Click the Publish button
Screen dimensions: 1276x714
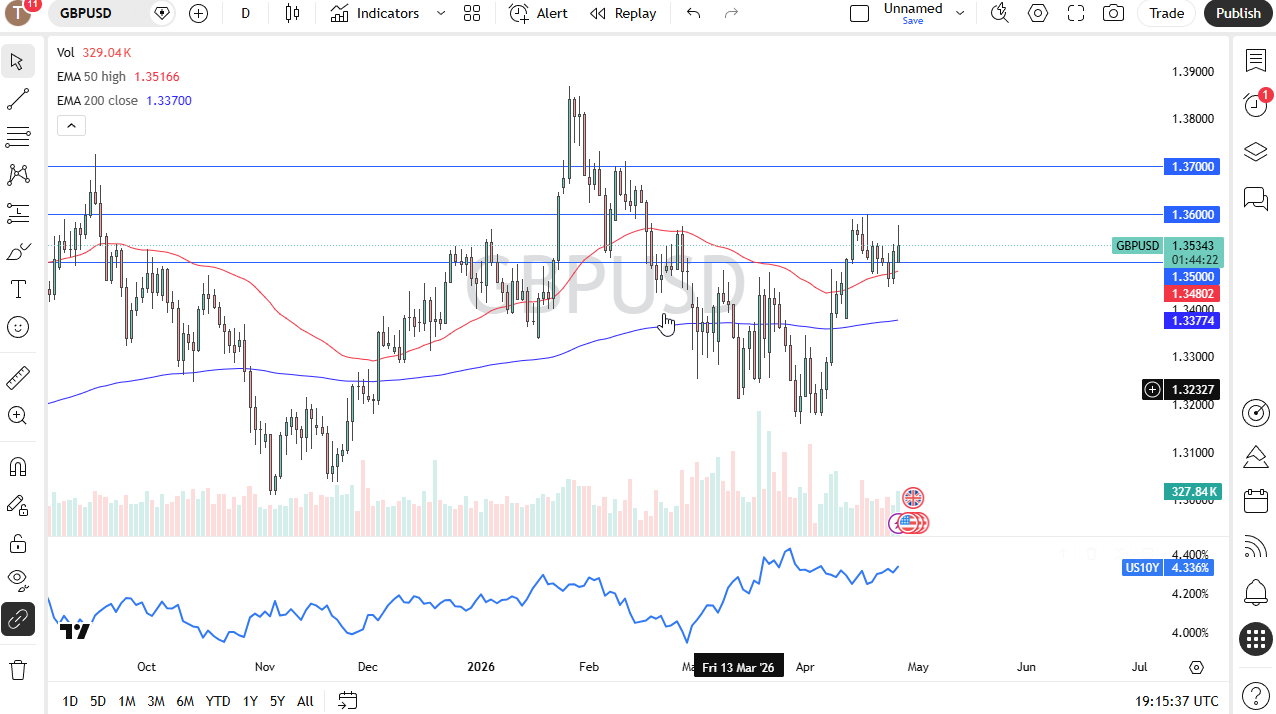pyautogui.click(x=1238, y=13)
